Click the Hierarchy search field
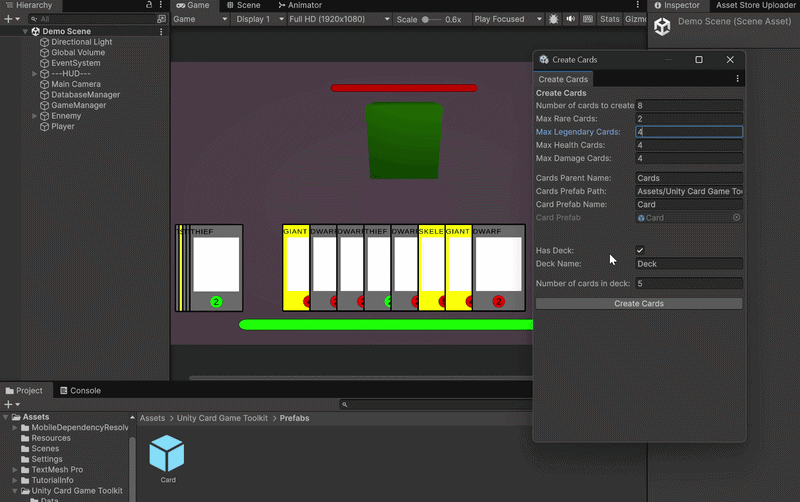This screenshot has height=502, width=800. 92,19
